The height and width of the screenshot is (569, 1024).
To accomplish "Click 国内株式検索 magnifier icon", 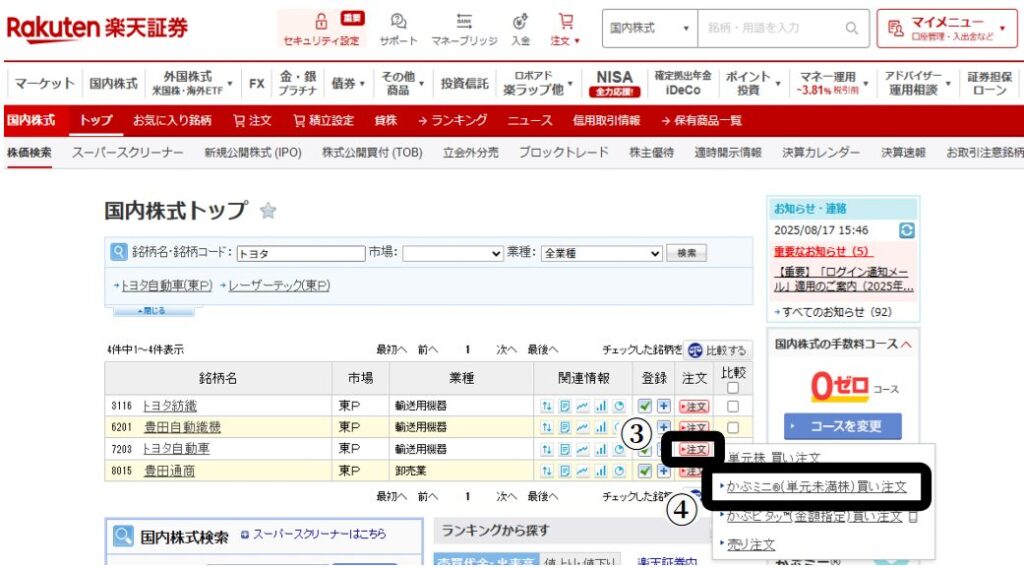I will (x=122, y=536).
